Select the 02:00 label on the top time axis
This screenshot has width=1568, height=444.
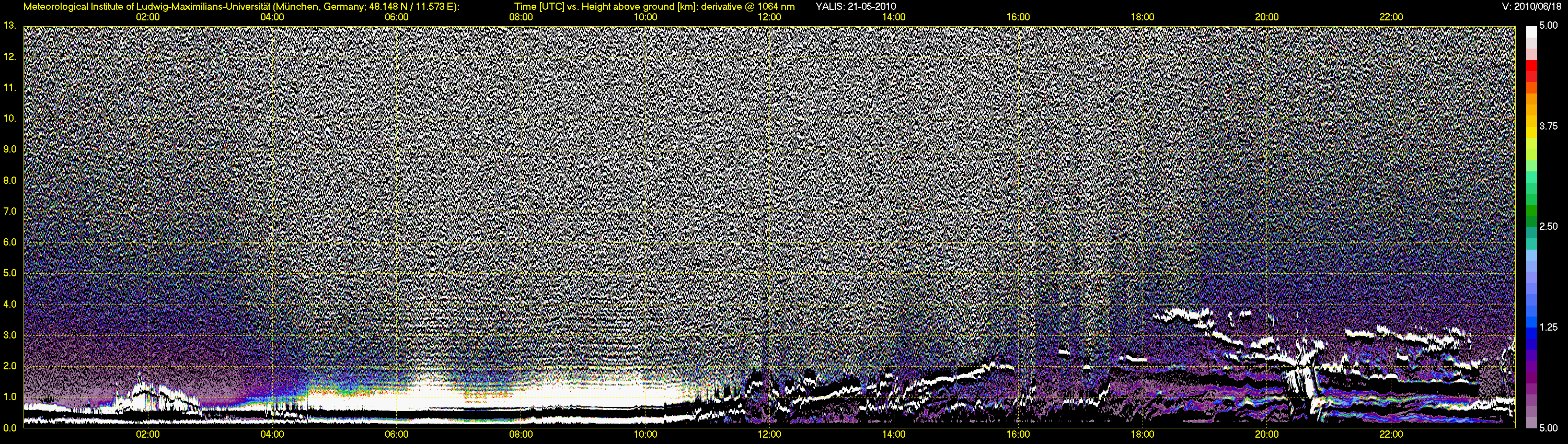pos(148,17)
